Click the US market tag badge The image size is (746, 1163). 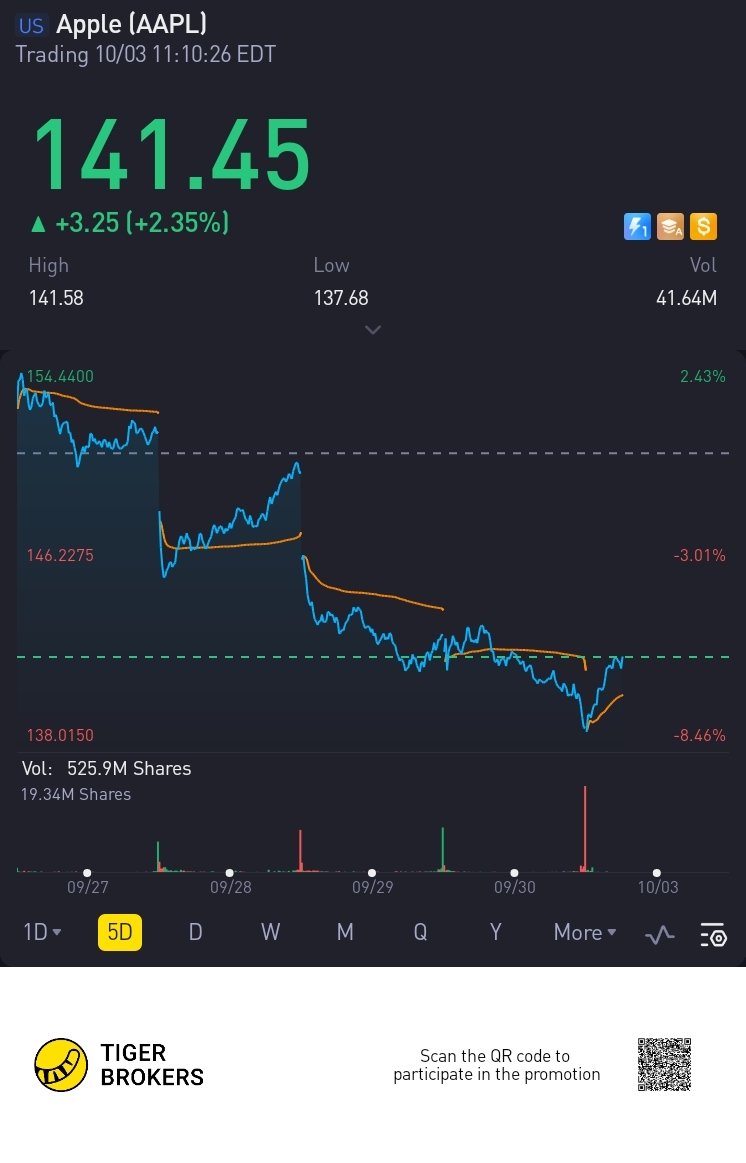31,26
